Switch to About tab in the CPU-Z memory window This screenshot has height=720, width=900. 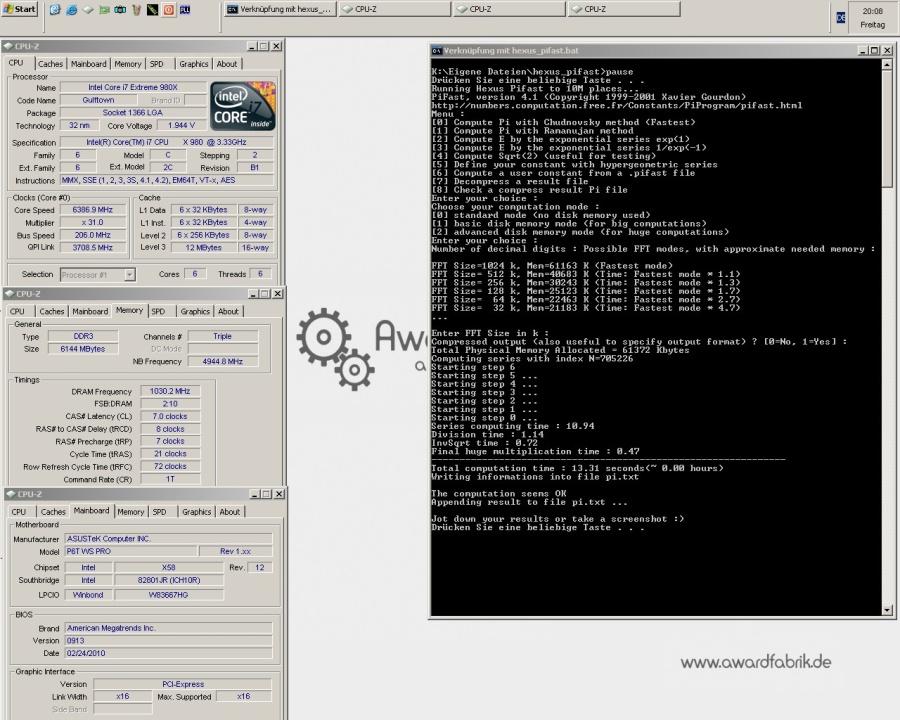click(x=228, y=311)
